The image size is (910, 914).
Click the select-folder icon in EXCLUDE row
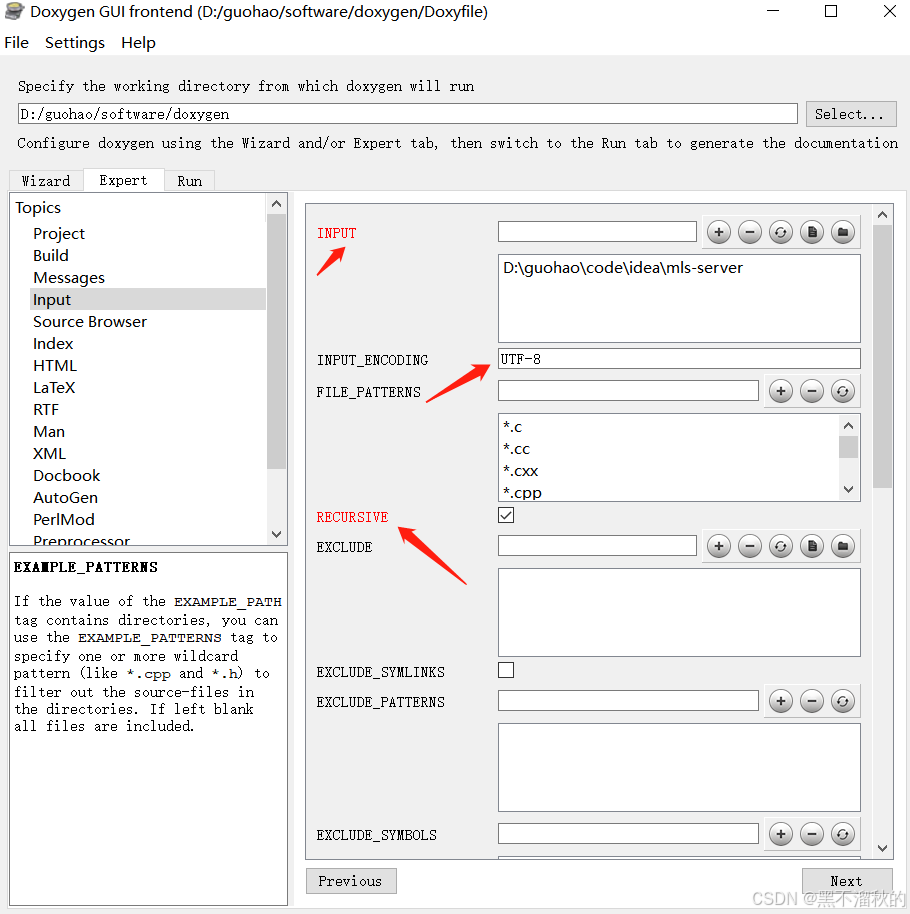(843, 546)
